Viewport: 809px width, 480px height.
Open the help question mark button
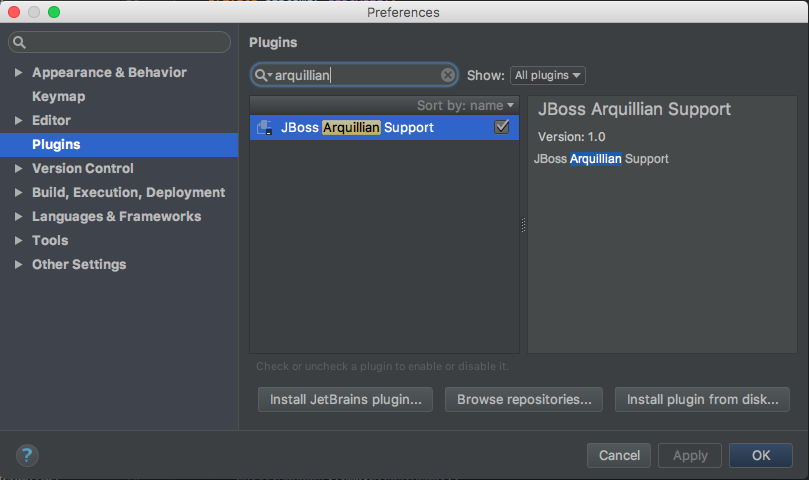pos(27,455)
